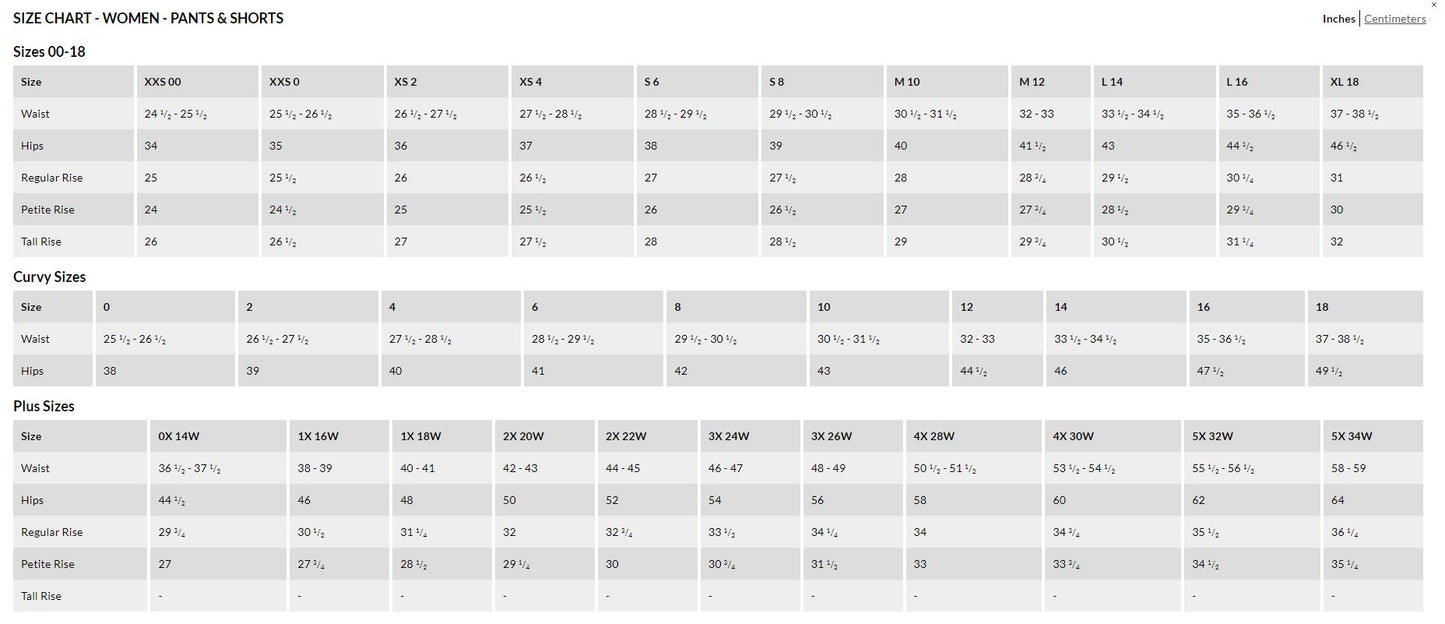Image resolution: width=1445 pixels, height=624 pixels.
Task: Select the 3X 24W plus size header
Action: coord(729,436)
